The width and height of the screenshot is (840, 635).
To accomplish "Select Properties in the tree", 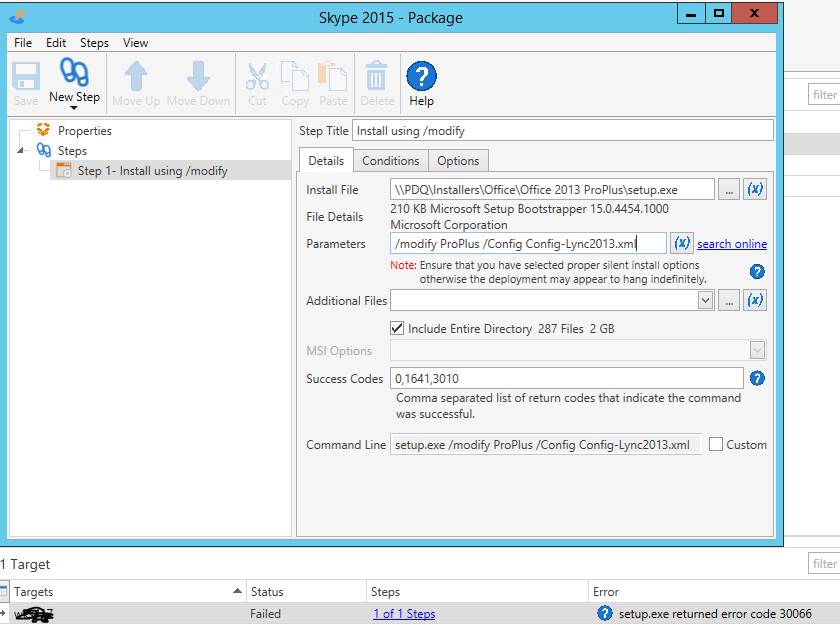I will 84,131.
